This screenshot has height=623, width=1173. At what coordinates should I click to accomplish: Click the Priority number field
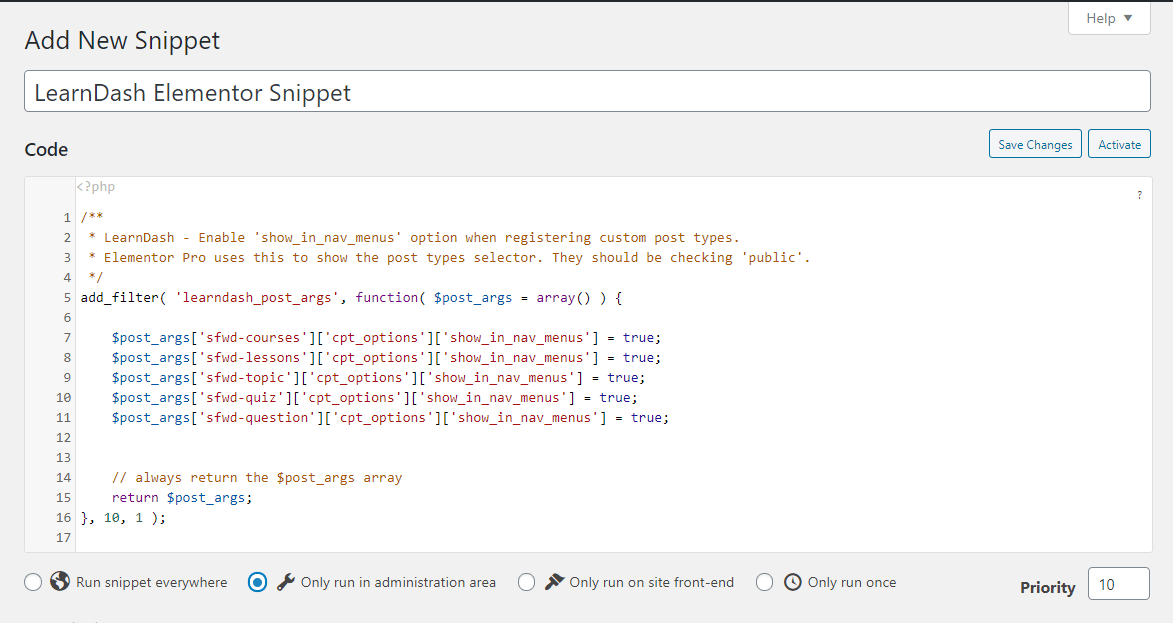(x=1118, y=584)
